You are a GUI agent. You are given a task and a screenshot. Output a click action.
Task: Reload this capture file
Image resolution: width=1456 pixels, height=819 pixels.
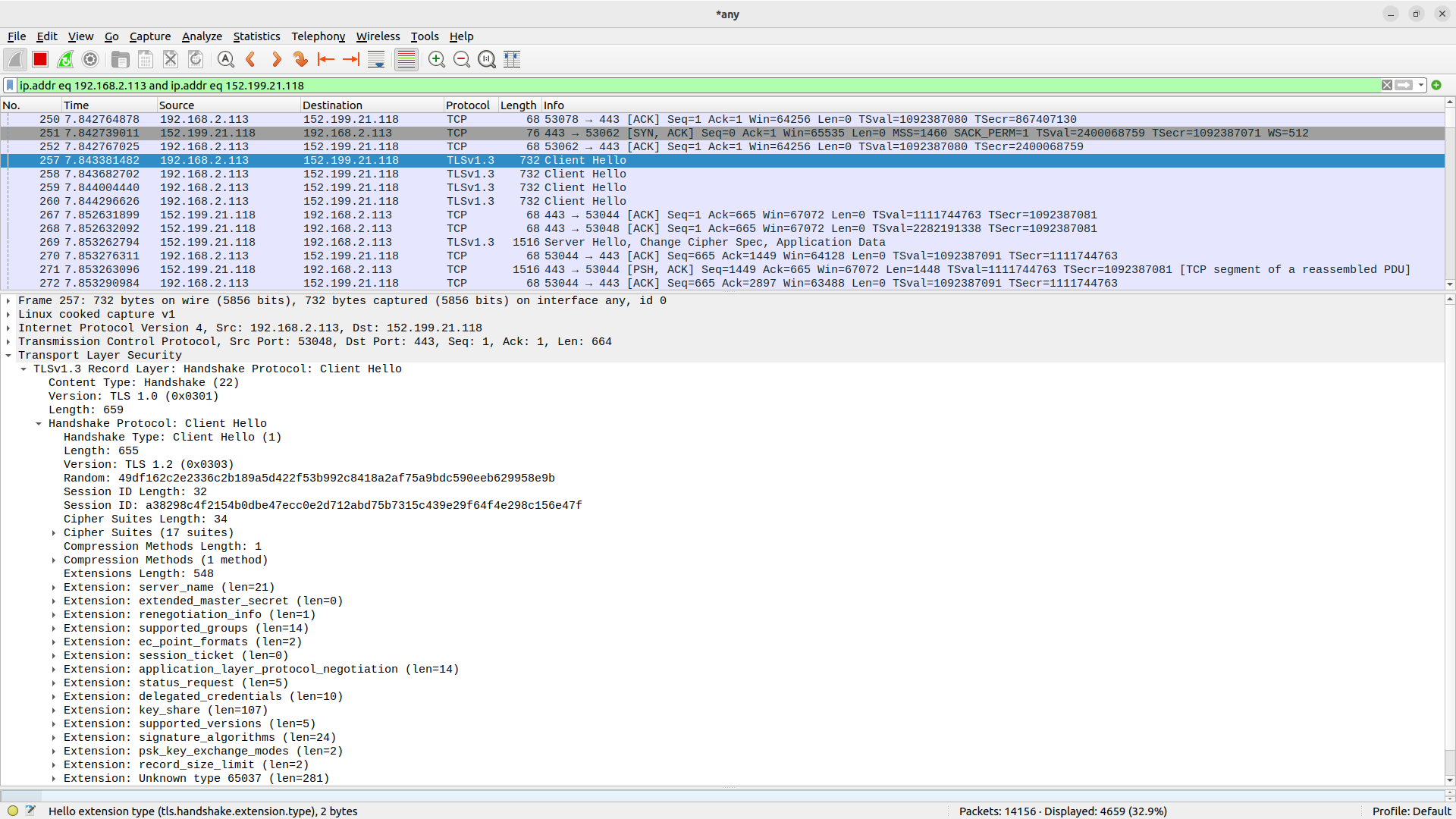click(x=196, y=59)
